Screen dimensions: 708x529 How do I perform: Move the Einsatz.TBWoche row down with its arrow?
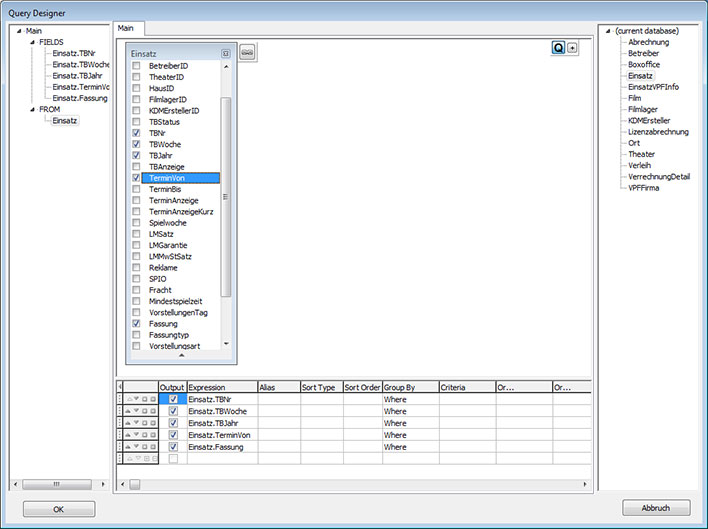click(137, 411)
